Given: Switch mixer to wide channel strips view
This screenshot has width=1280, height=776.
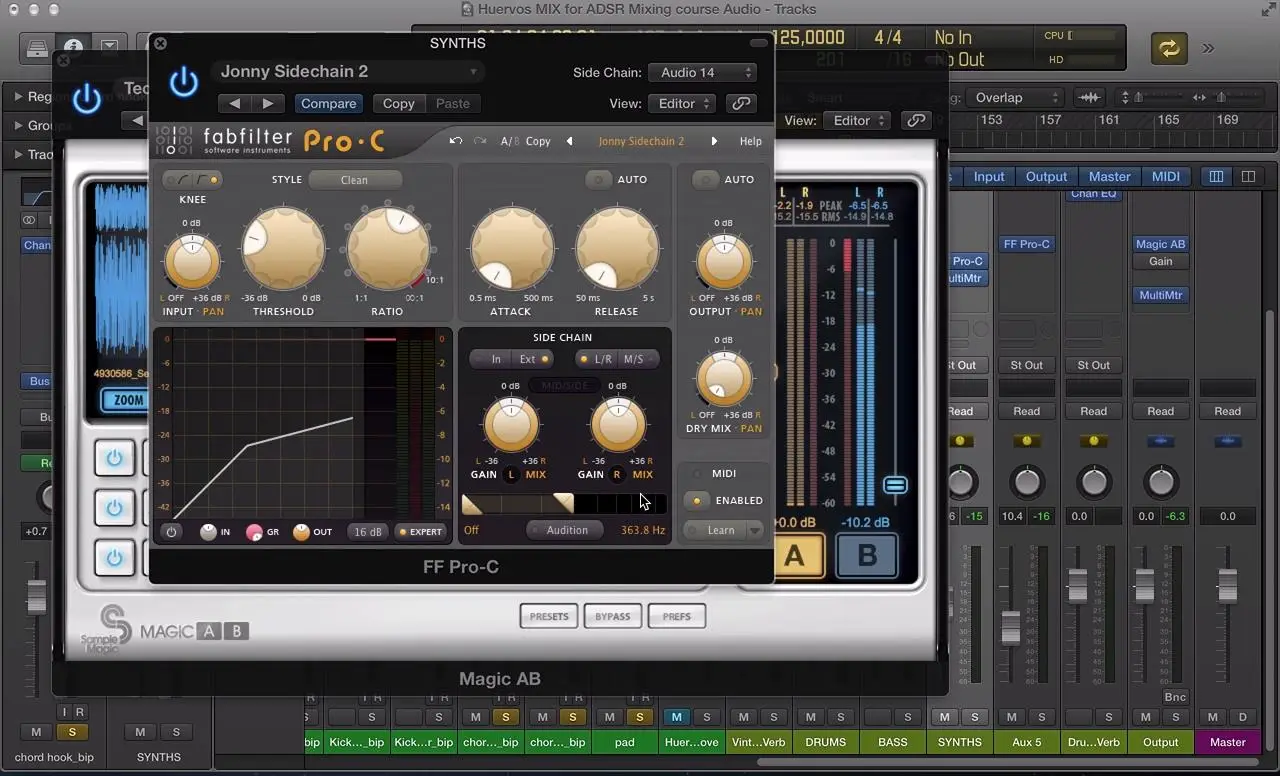Looking at the screenshot, I should 1248,176.
